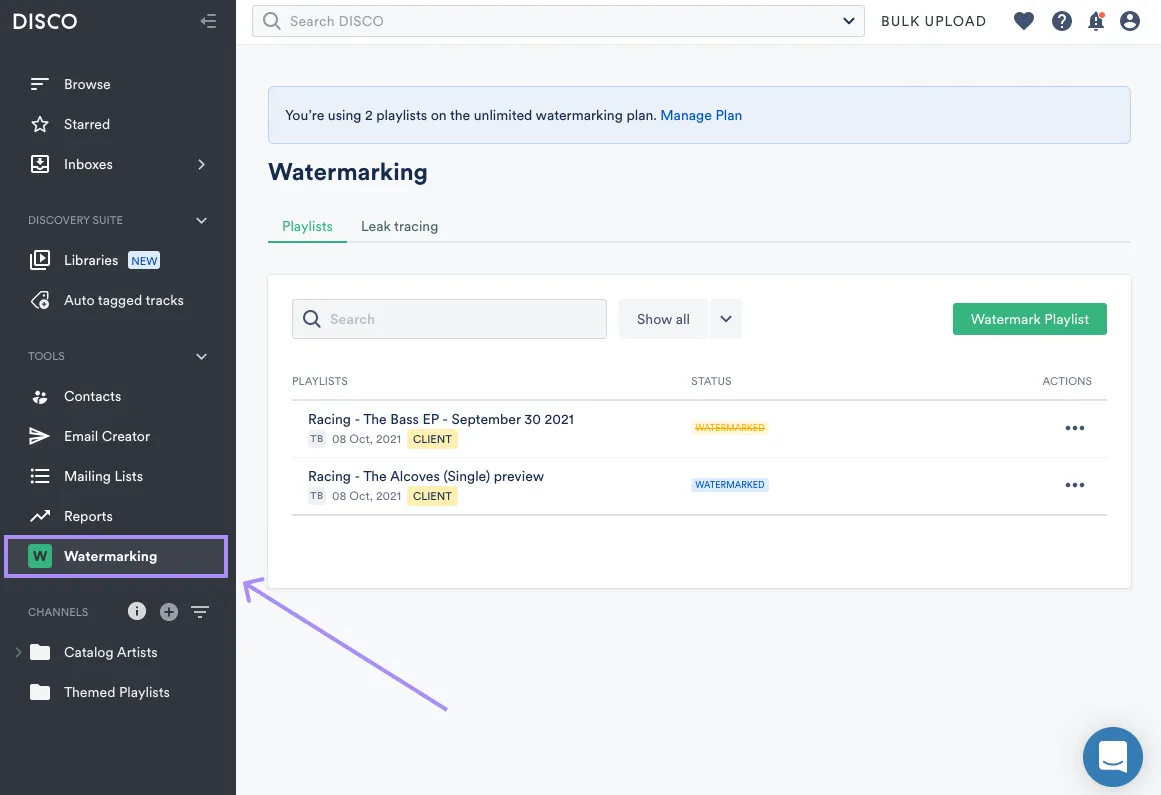View notifications bell icon
The height and width of the screenshot is (795, 1161).
[1096, 21]
